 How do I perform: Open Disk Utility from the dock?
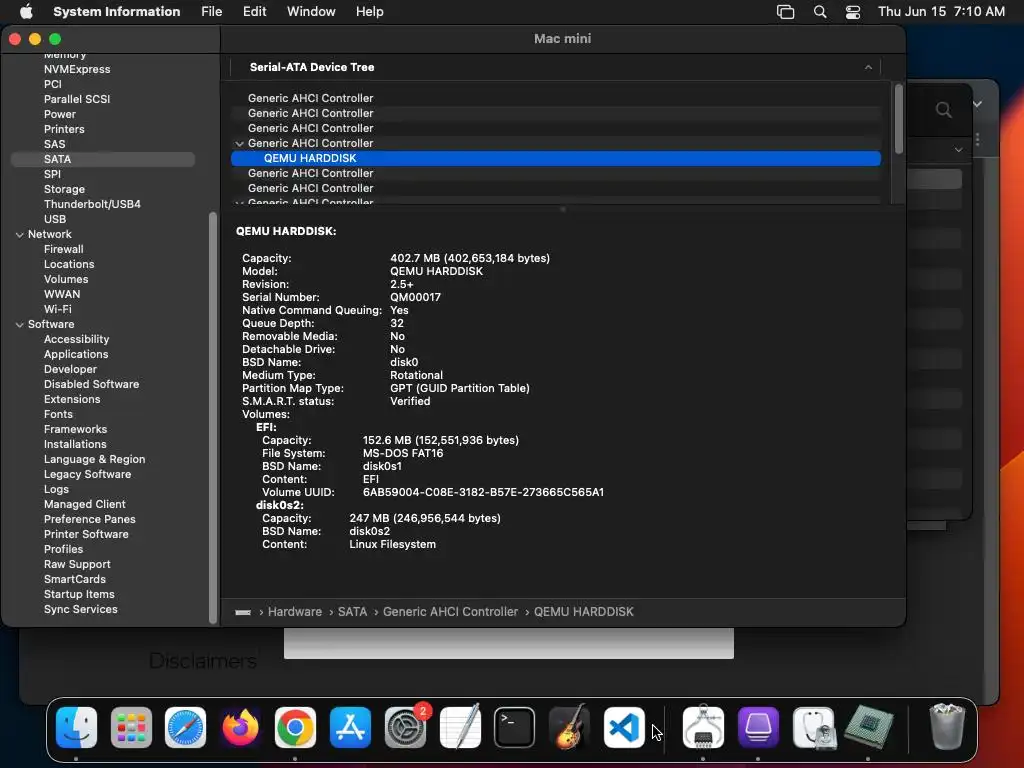tap(813, 727)
